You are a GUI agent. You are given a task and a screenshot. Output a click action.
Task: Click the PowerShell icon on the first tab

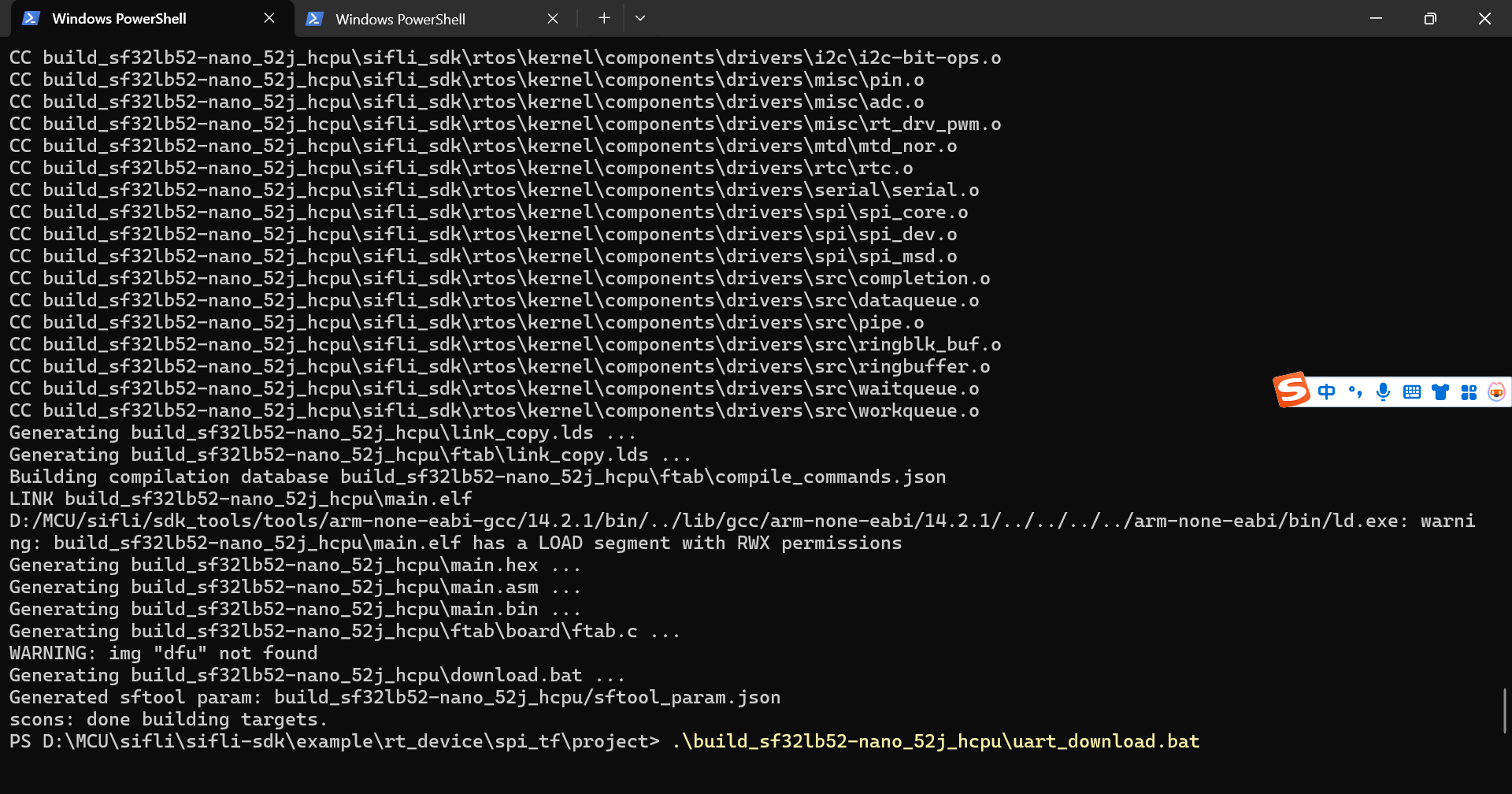(x=31, y=18)
